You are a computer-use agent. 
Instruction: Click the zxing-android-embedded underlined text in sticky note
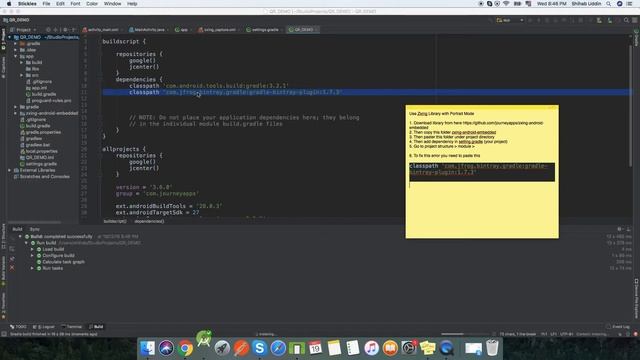tap(473, 132)
